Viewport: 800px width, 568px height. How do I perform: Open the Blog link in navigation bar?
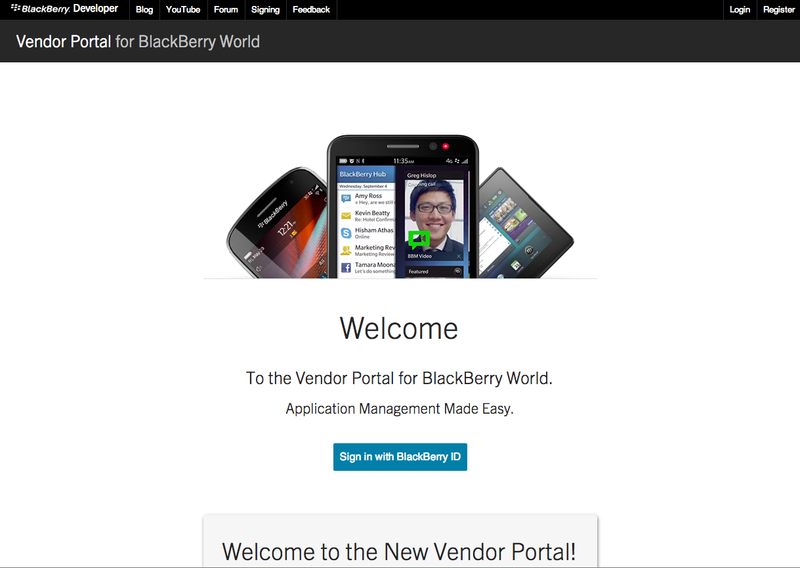(144, 10)
